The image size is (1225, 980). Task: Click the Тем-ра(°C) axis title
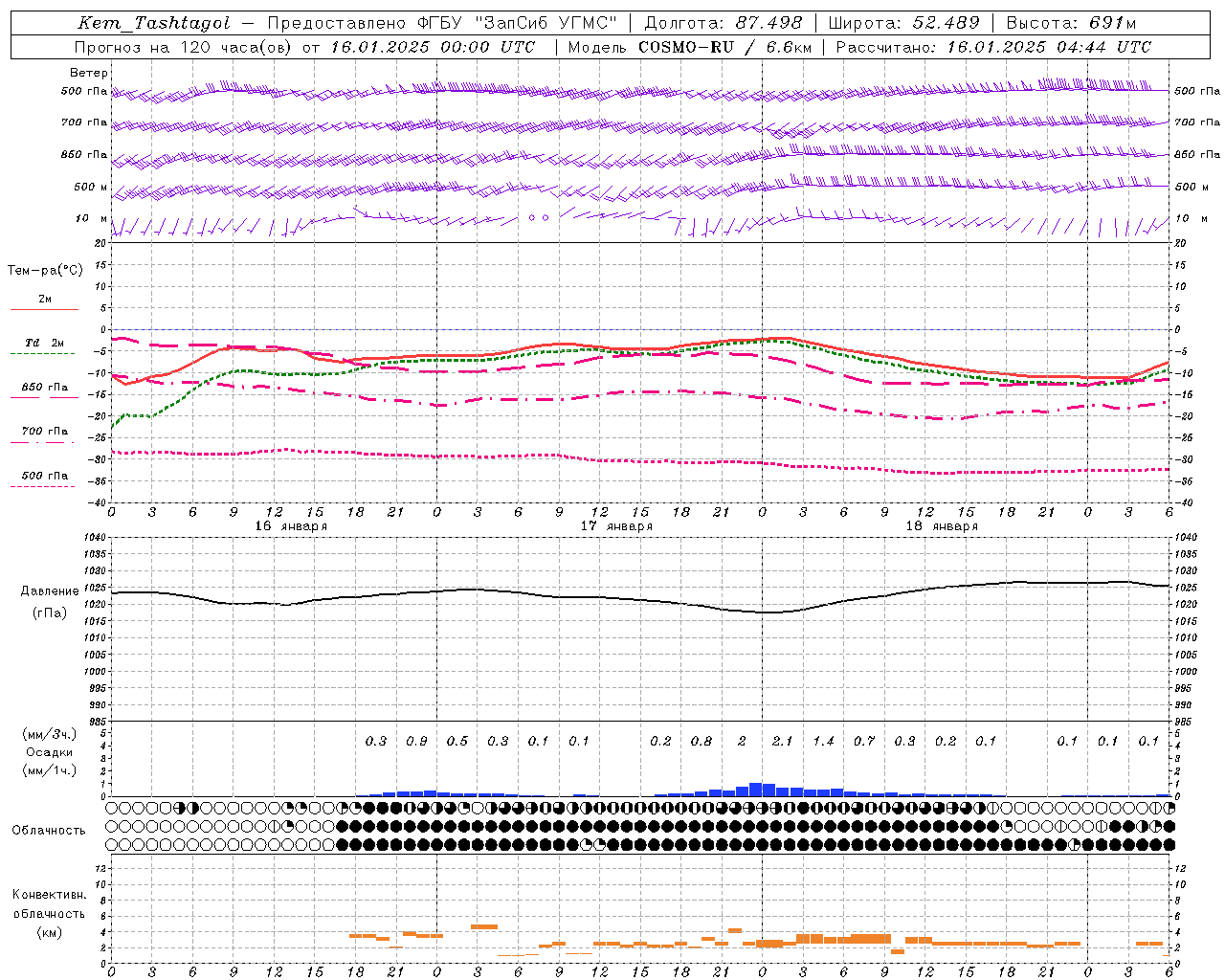(45, 271)
